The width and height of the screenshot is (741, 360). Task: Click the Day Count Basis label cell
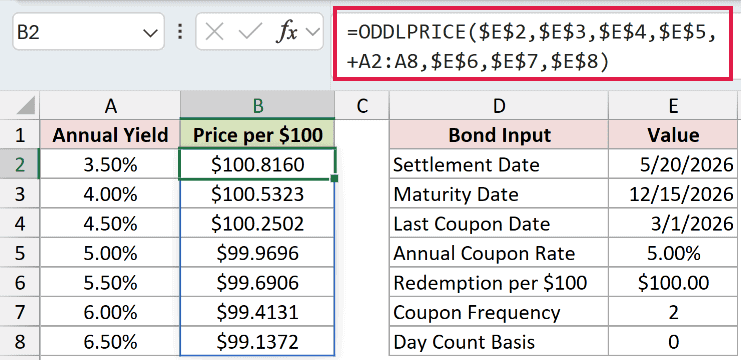[x=499, y=342]
